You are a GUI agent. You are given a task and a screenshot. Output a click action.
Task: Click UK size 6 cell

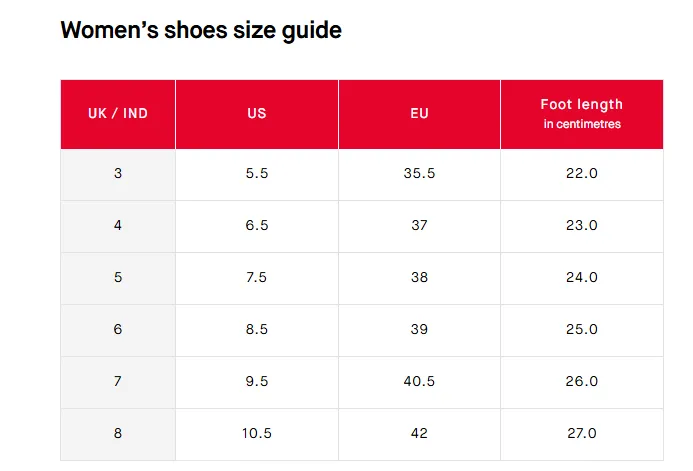pos(118,330)
